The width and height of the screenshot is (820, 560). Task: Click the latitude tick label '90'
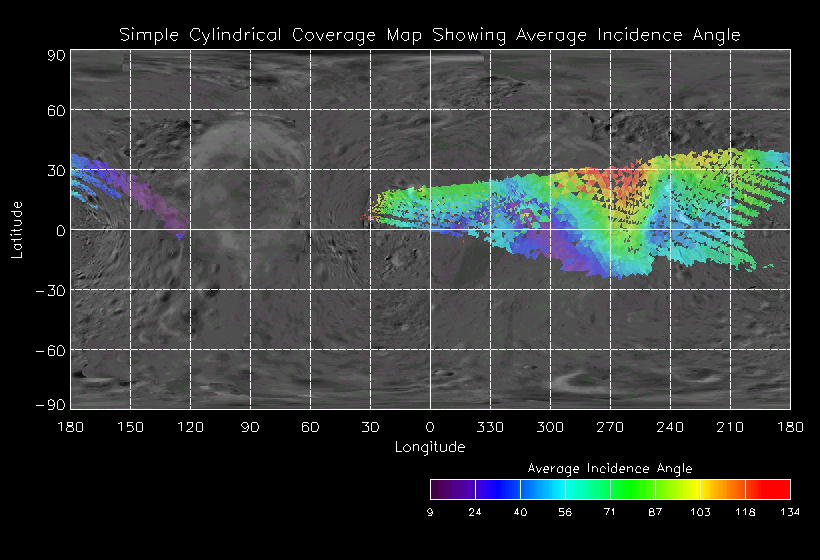click(x=56, y=55)
